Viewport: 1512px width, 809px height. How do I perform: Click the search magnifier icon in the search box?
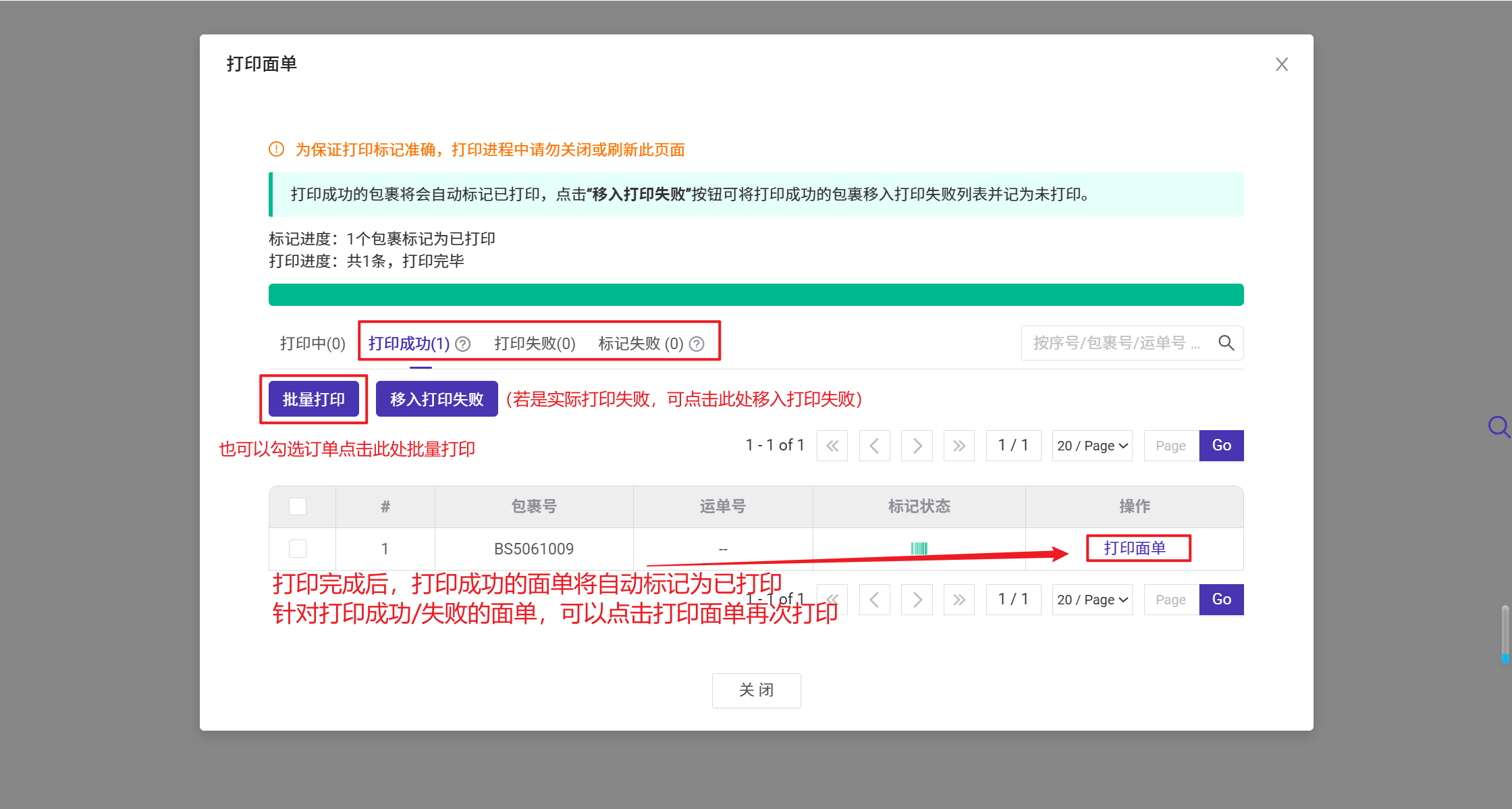tap(1226, 343)
